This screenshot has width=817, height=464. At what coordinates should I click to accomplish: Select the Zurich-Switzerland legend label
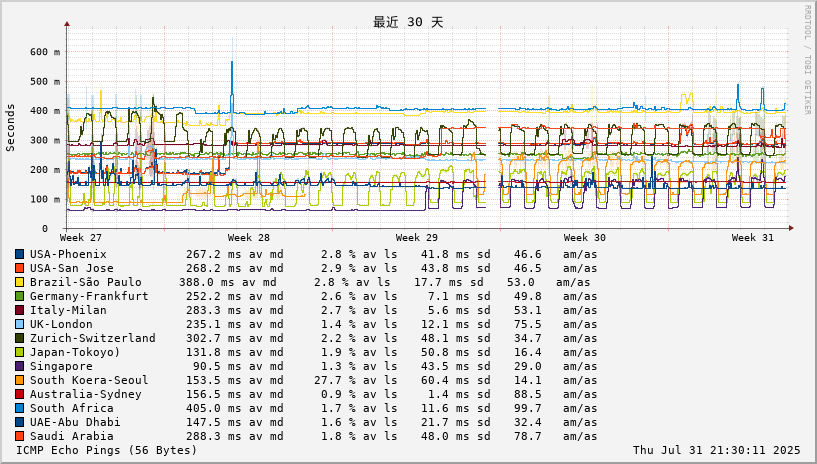click(92, 338)
